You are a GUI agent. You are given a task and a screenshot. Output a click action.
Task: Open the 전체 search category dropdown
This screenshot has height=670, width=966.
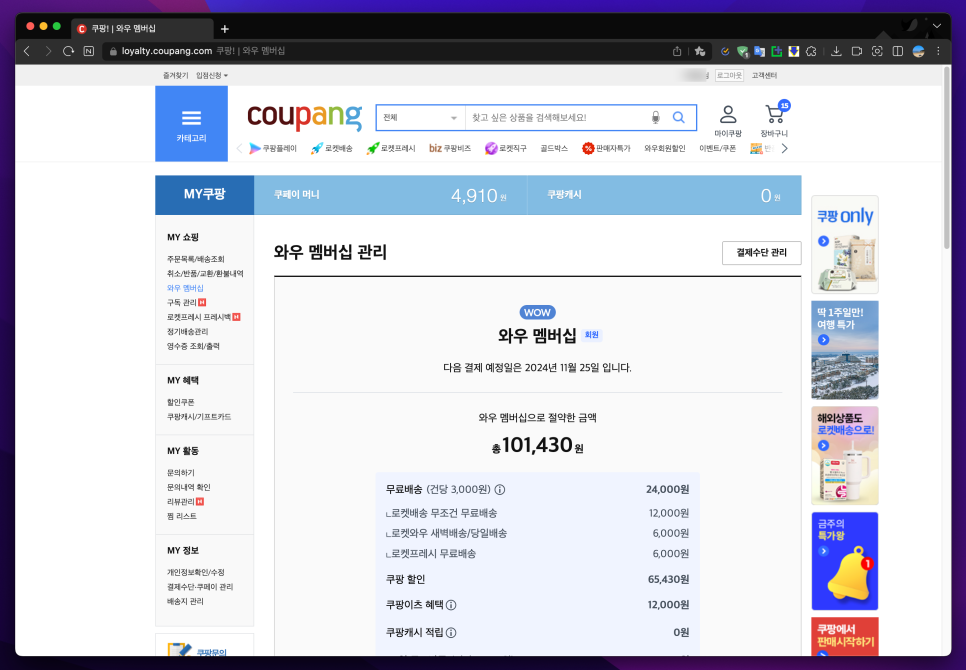(420, 118)
